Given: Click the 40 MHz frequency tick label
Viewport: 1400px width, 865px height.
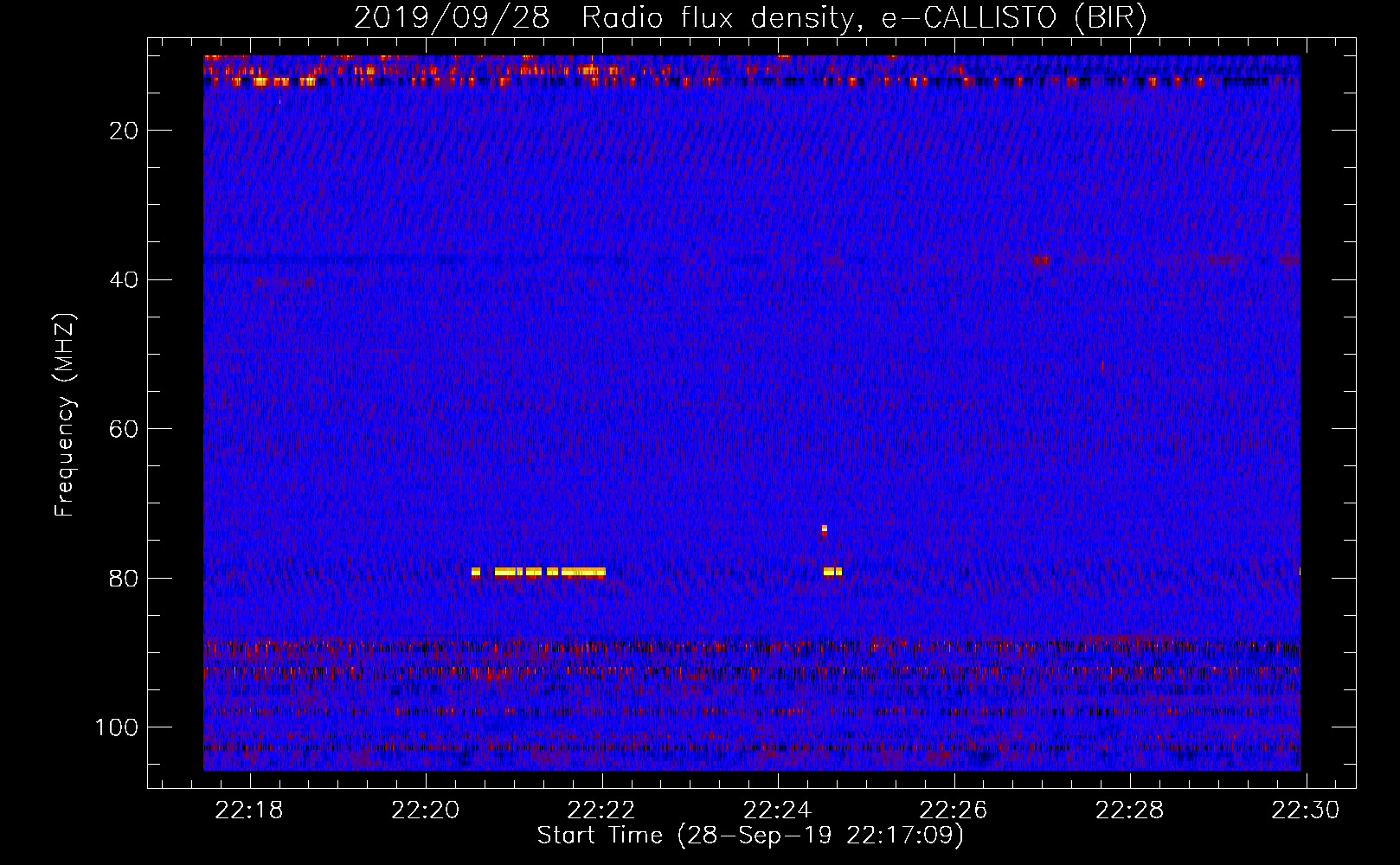Looking at the screenshot, I should click(x=125, y=280).
